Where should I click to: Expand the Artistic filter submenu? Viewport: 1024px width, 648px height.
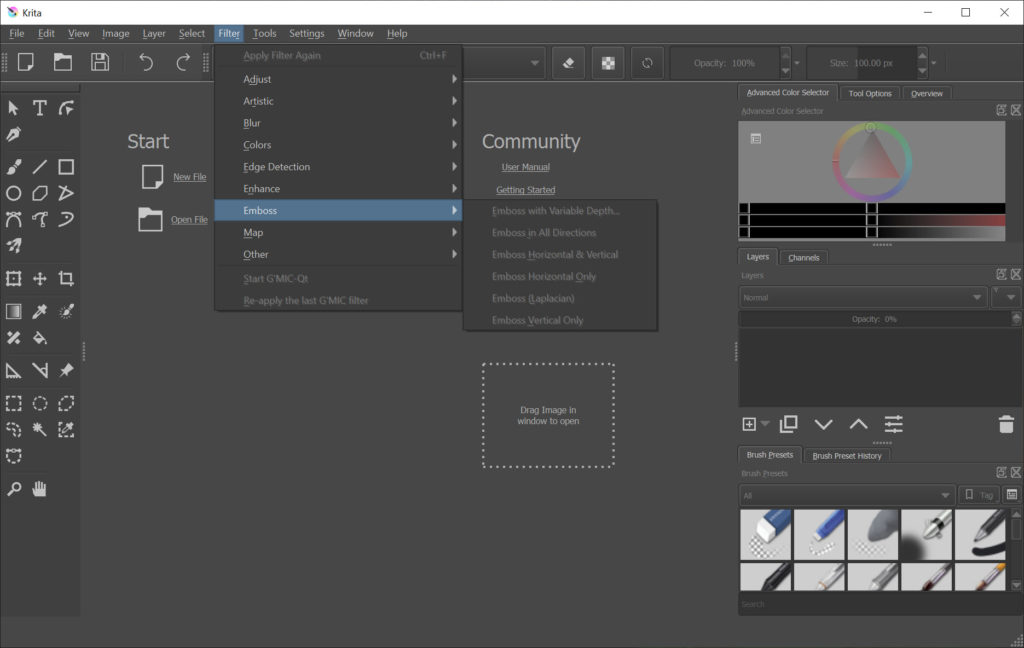tap(338, 101)
